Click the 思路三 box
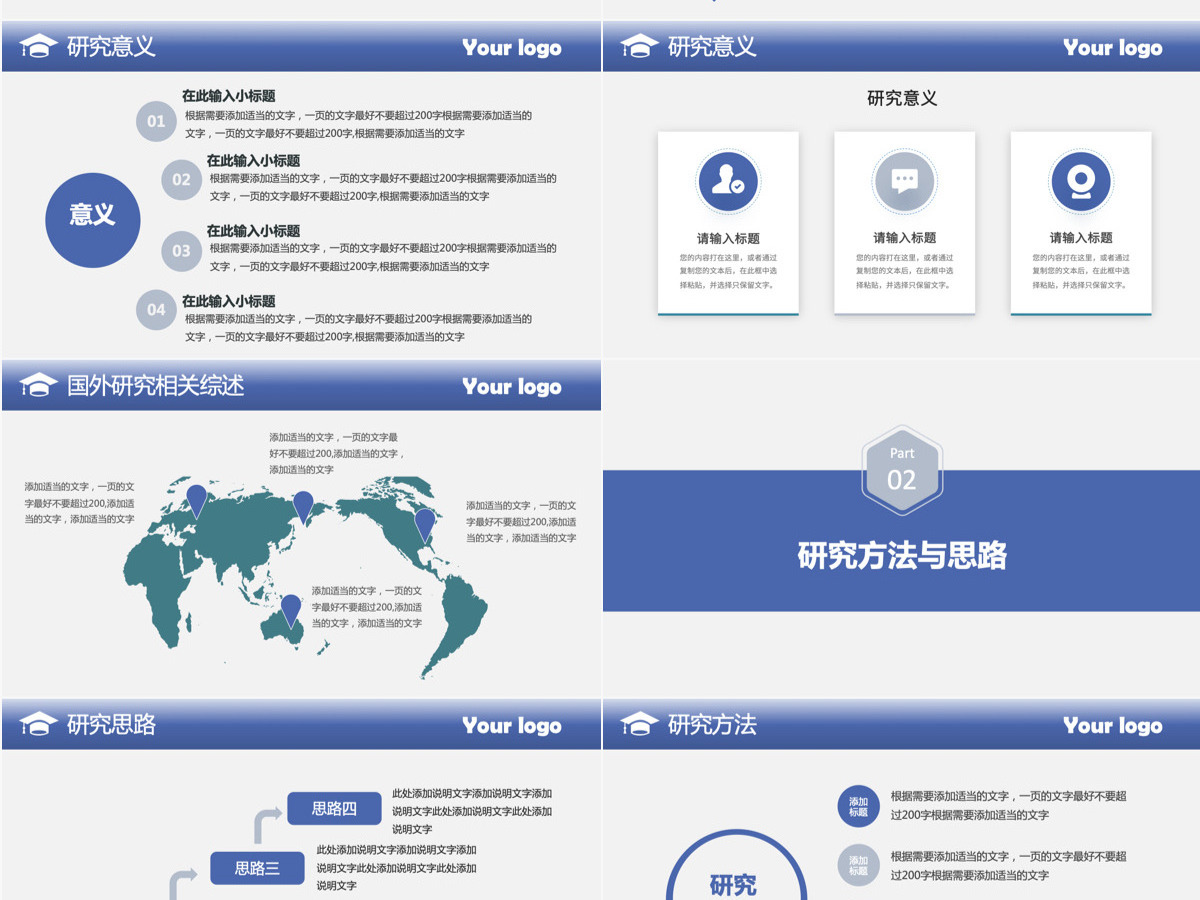The width and height of the screenshot is (1200, 900). point(257,868)
